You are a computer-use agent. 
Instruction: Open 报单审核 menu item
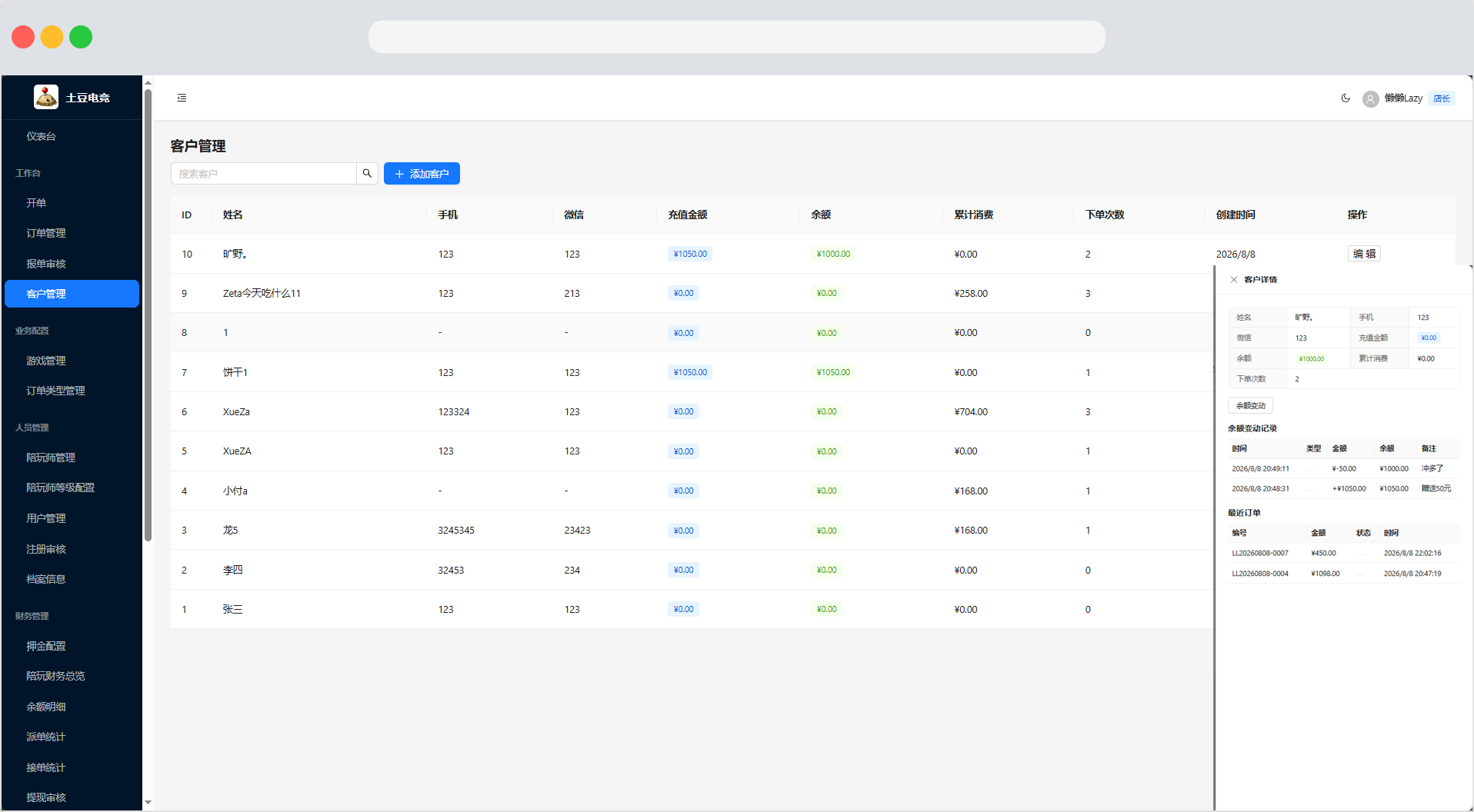pyautogui.click(x=46, y=264)
